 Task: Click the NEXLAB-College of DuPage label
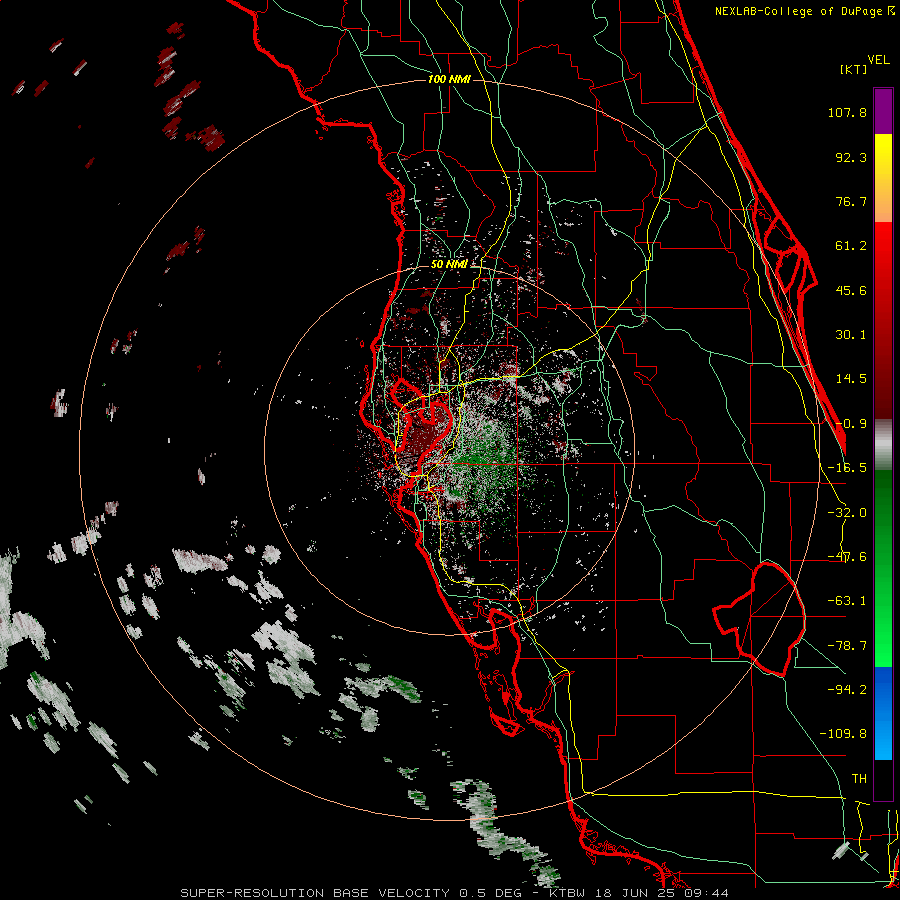805,11
